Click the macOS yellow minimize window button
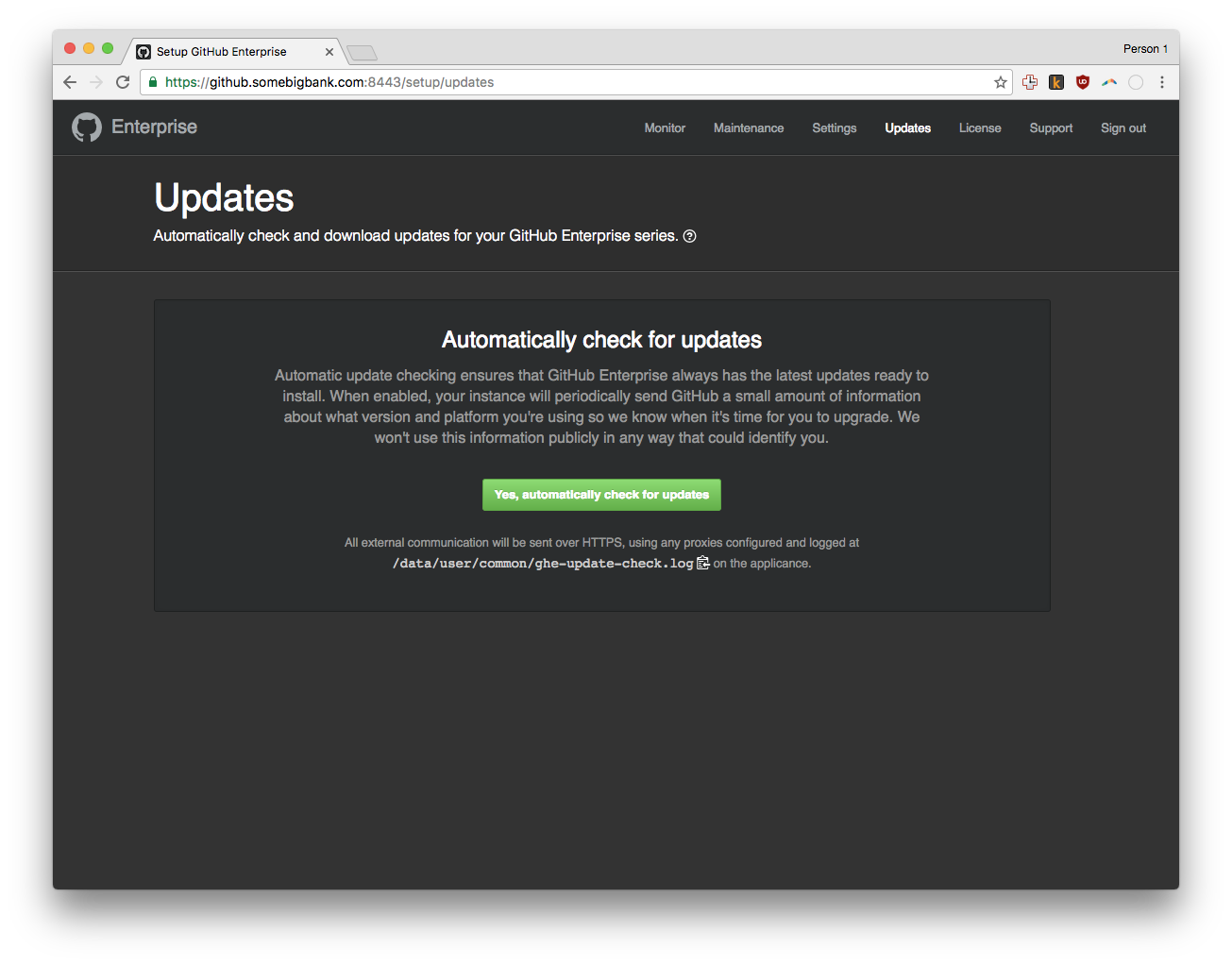The height and width of the screenshot is (965, 1232). click(x=89, y=48)
